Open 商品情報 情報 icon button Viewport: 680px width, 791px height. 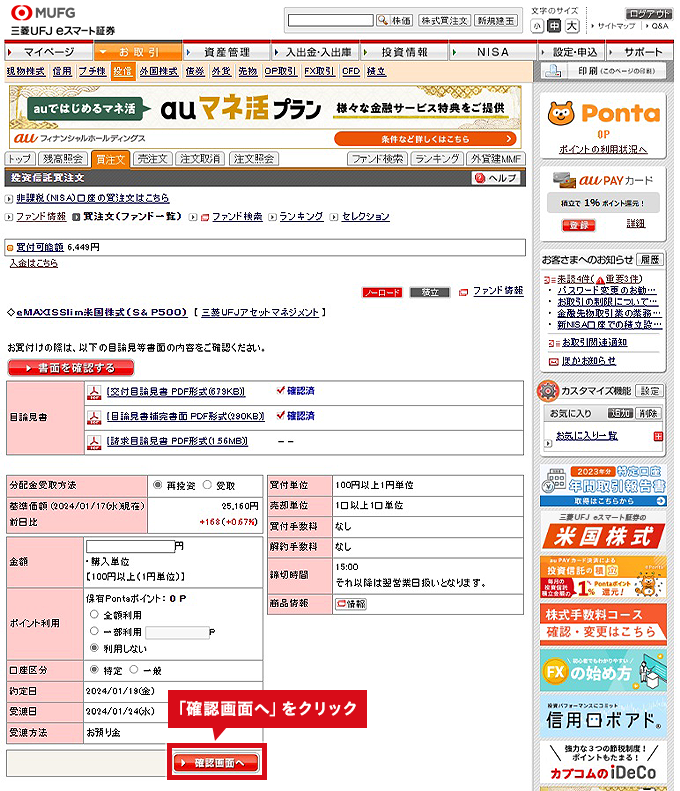click(351, 604)
